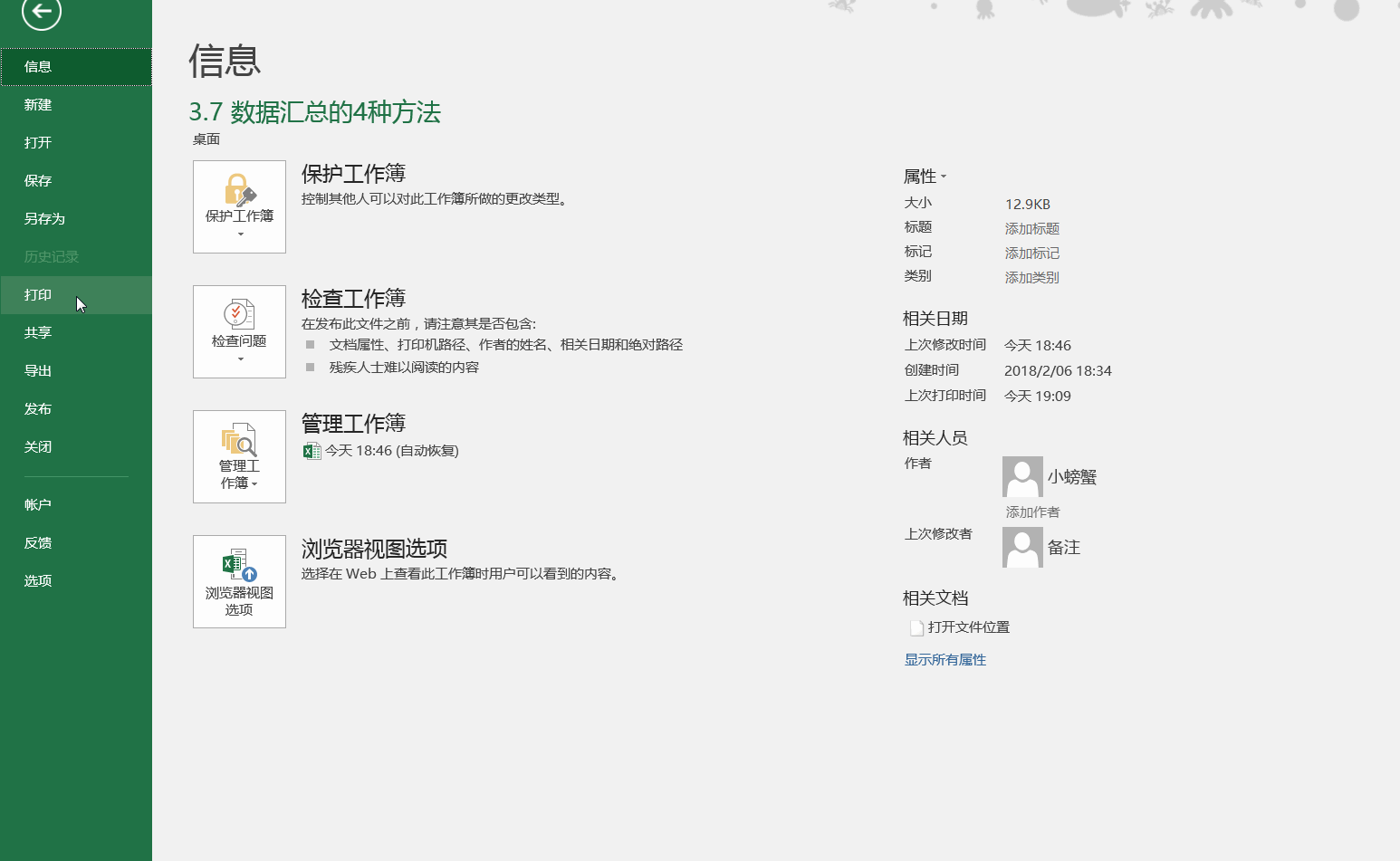
Task: Click the 上次修改者 avatar beside 备注
Action: tap(1022, 547)
